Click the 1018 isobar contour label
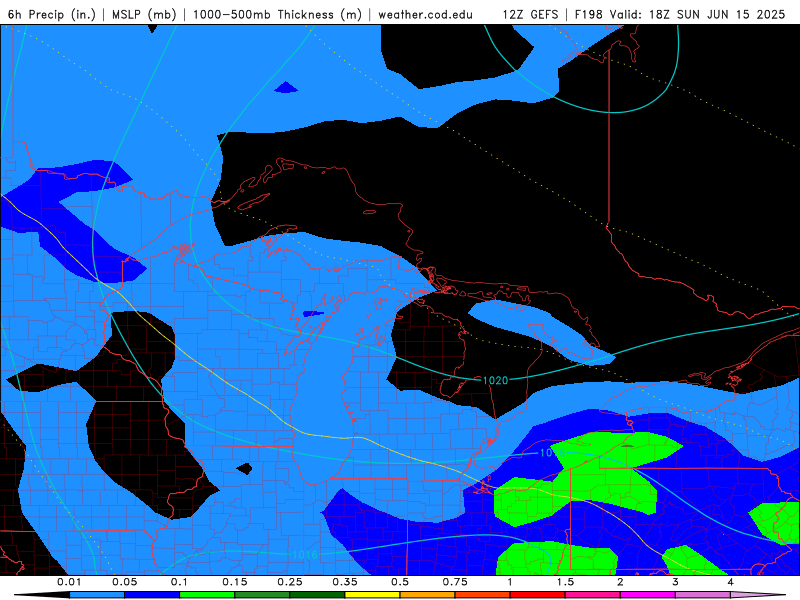 pyautogui.click(x=552, y=453)
